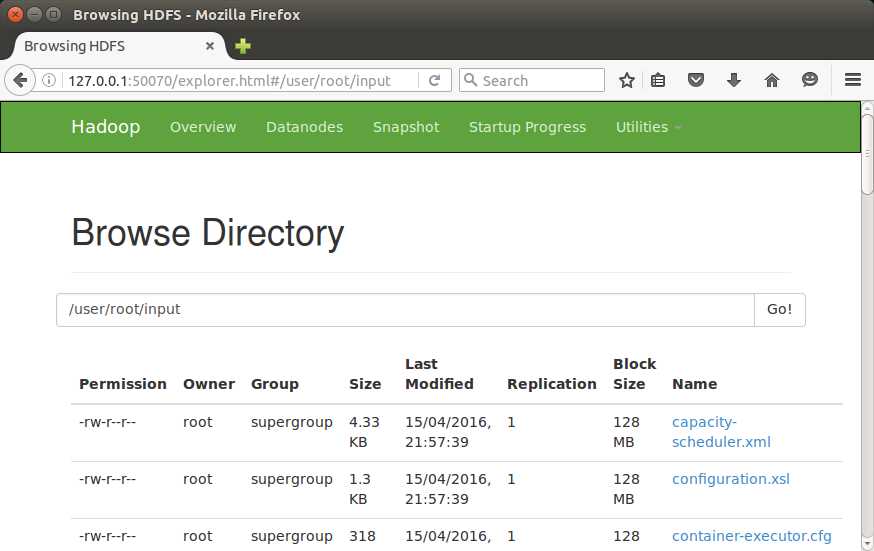Select the 4.33 KB size cell

tap(364, 432)
